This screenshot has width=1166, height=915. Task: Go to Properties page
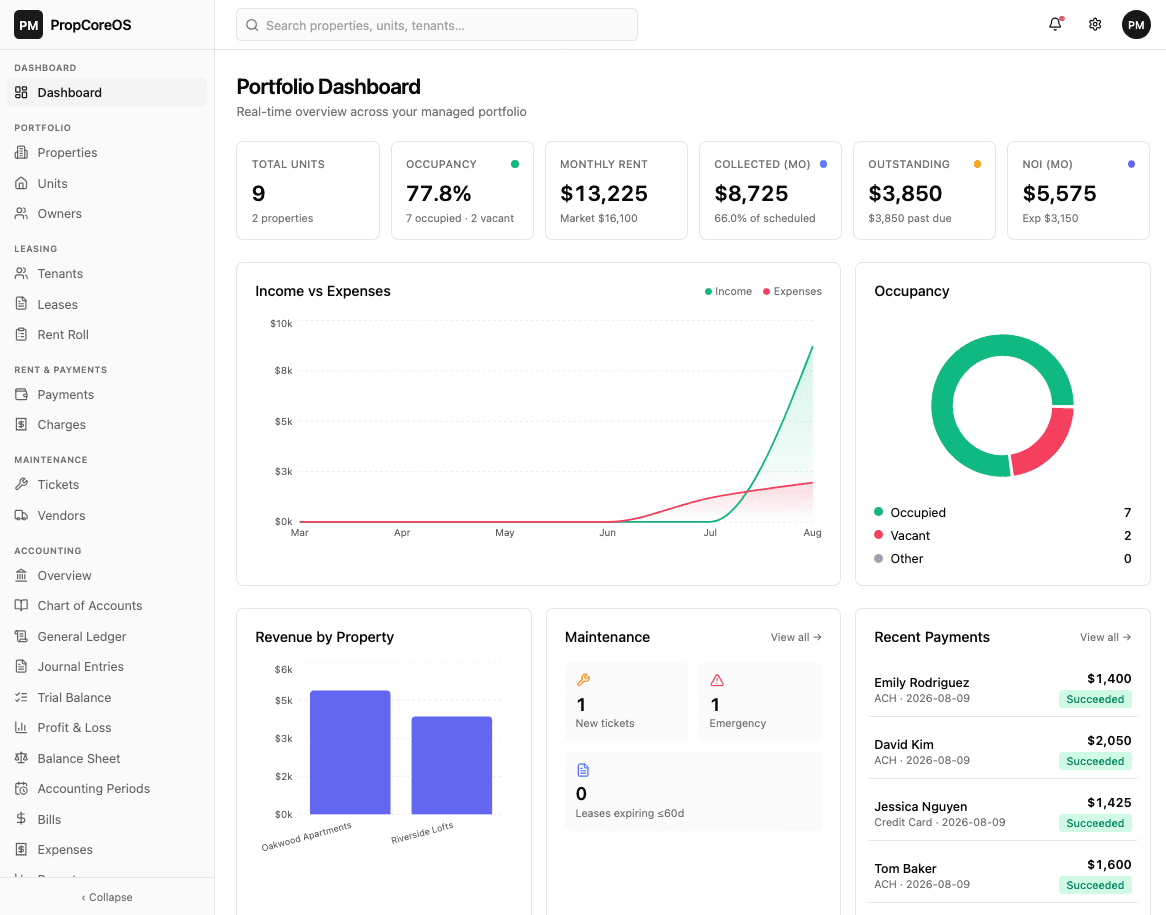(107, 152)
